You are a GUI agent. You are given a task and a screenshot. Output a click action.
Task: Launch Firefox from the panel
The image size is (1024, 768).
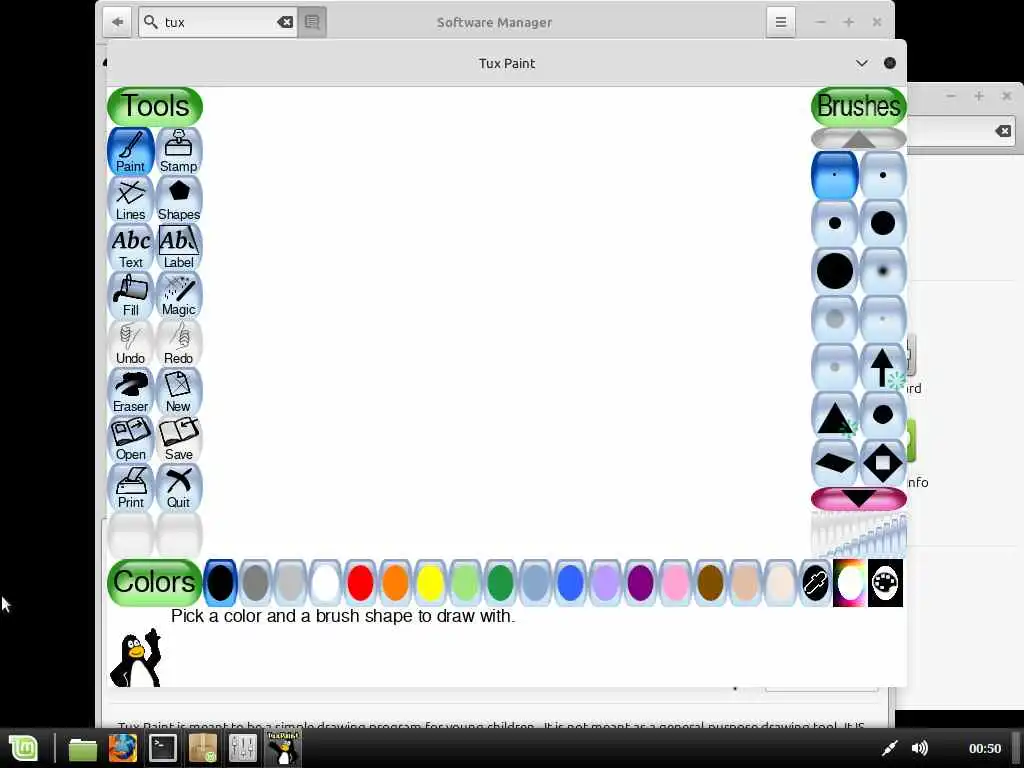point(123,748)
